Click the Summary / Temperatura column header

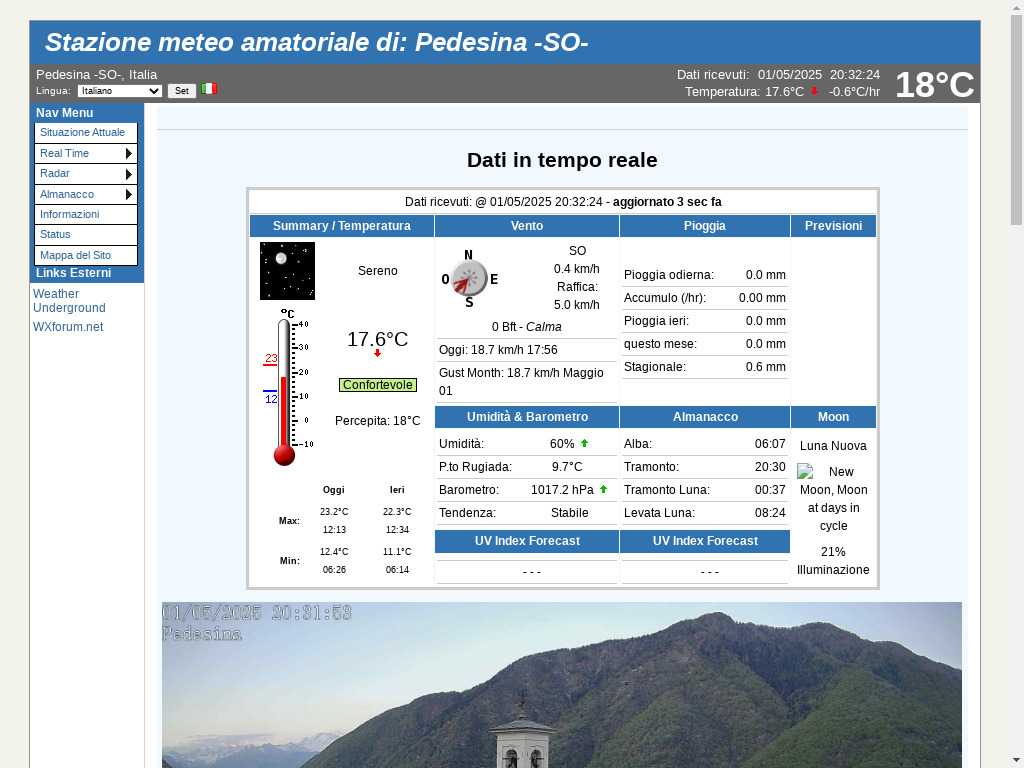[x=342, y=226]
